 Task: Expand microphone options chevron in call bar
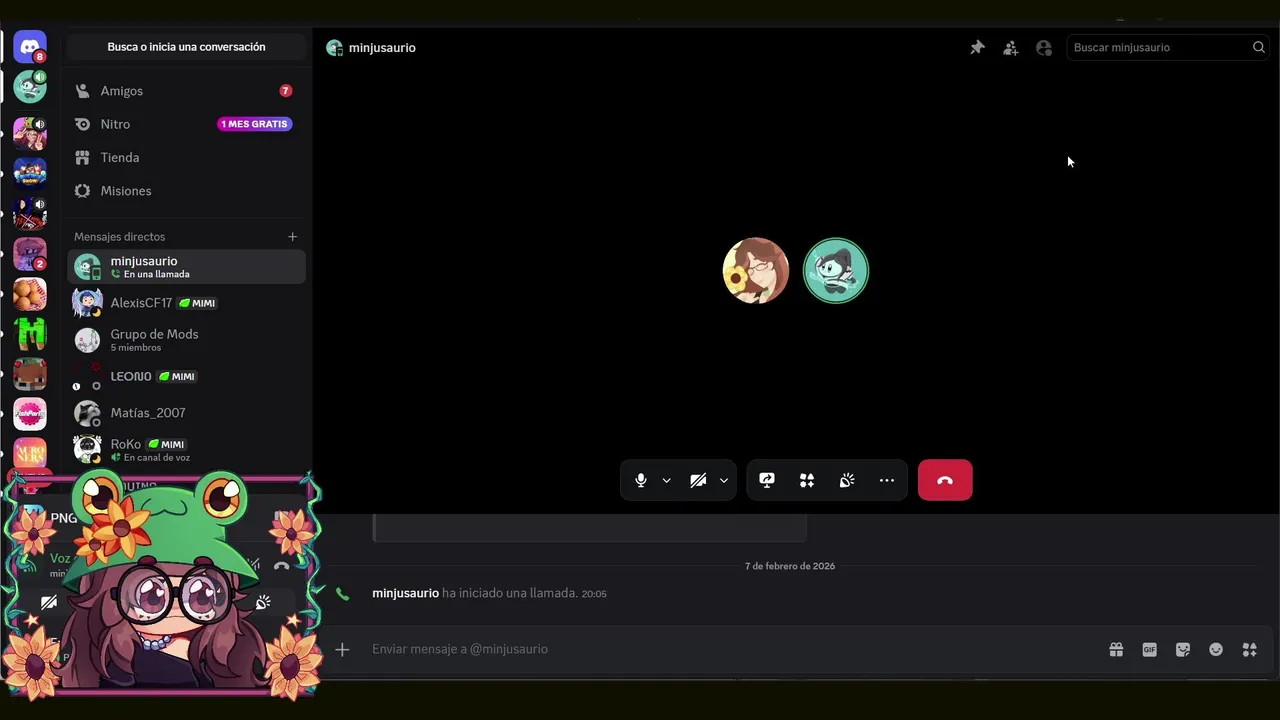point(666,480)
